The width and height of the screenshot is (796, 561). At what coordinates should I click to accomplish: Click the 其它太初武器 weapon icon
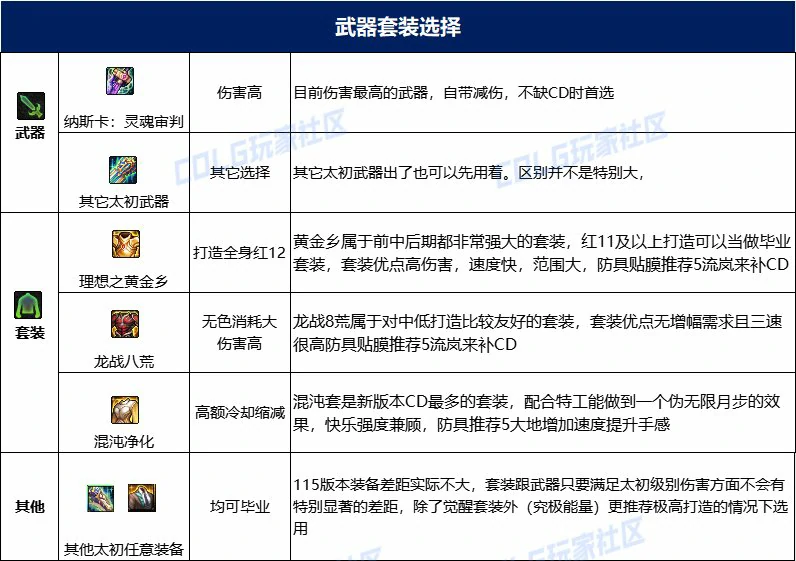point(123,170)
